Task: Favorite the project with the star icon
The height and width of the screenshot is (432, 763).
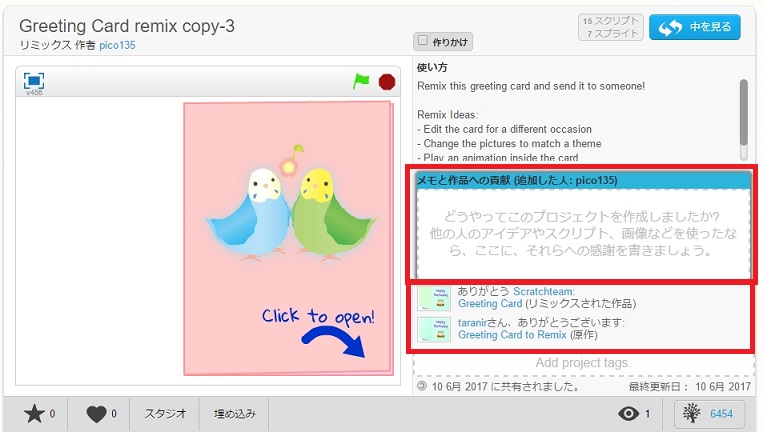Action: 35,414
